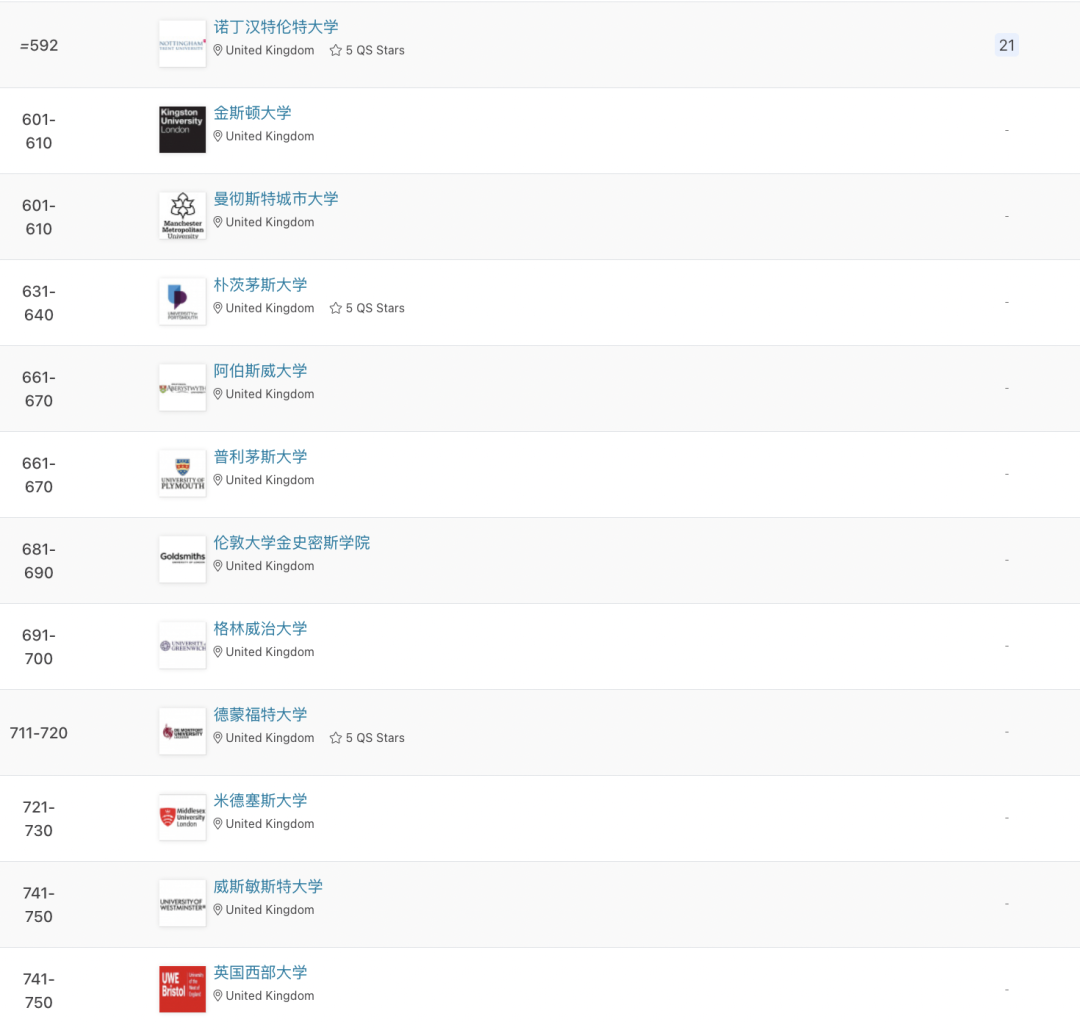Click the University of Westminster logo

click(x=183, y=903)
